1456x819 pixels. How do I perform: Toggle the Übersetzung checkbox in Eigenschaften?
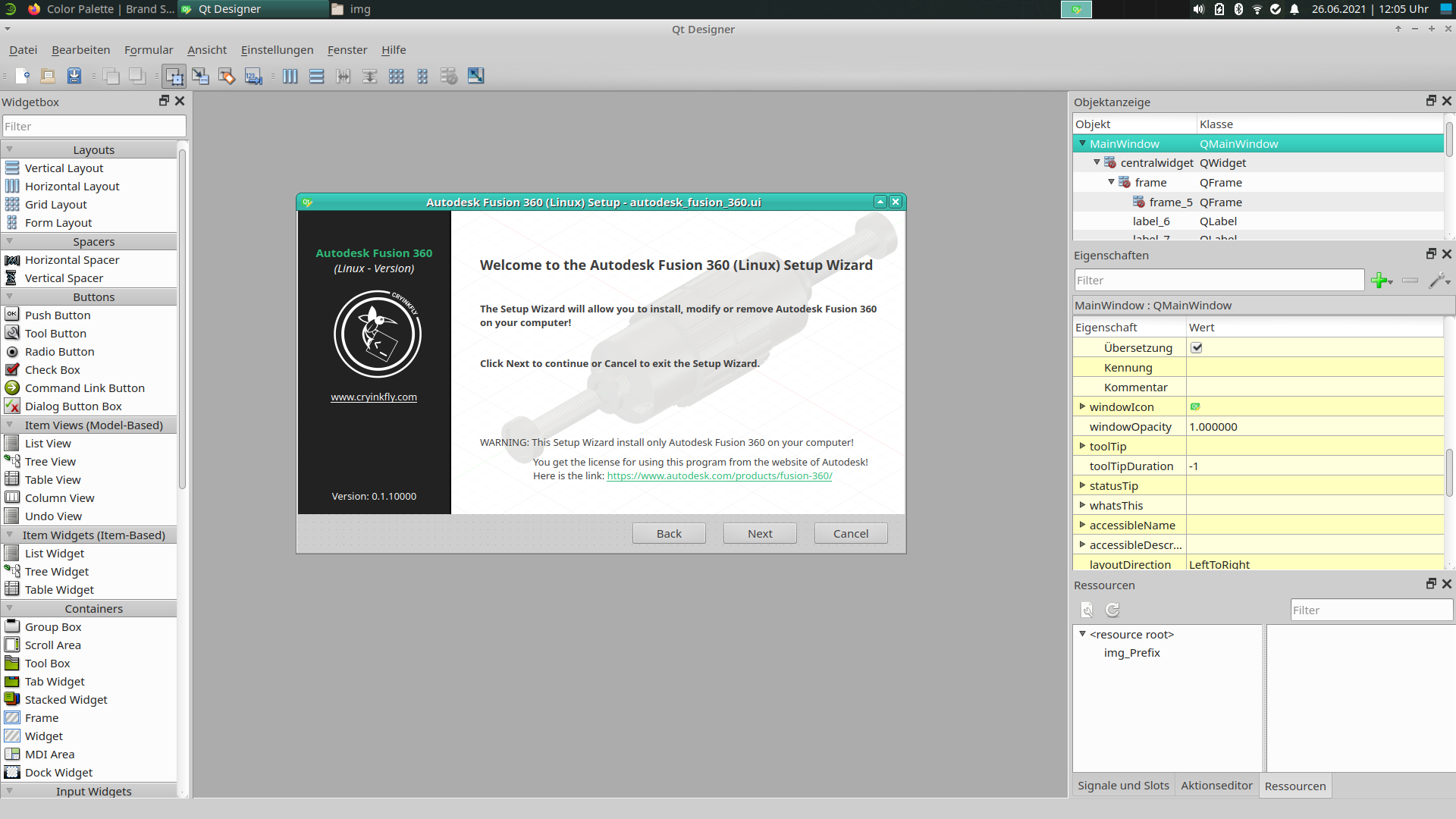click(1197, 347)
